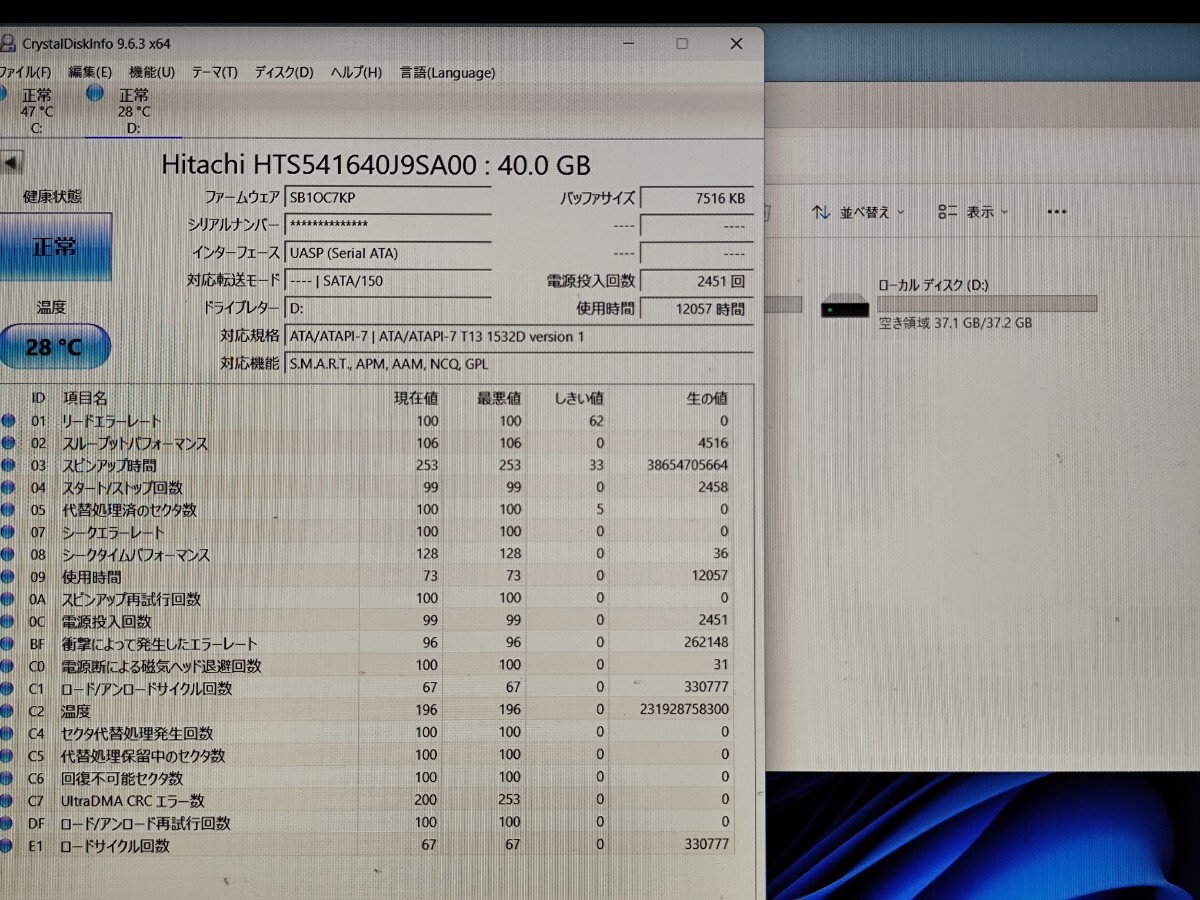This screenshot has height=900, width=1200.
Task: Switch to the D: drive tab
Action: pos(134,110)
